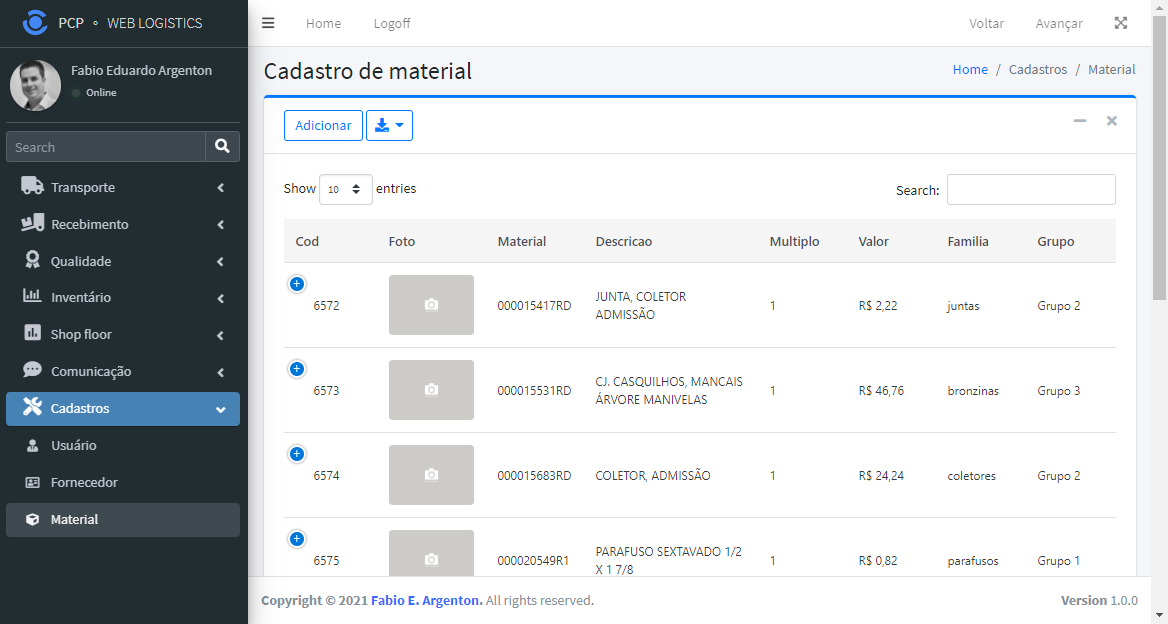Click the fullscreen expand icon
Viewport: 1168px width, 624px height.
(x=1120, y=23)
